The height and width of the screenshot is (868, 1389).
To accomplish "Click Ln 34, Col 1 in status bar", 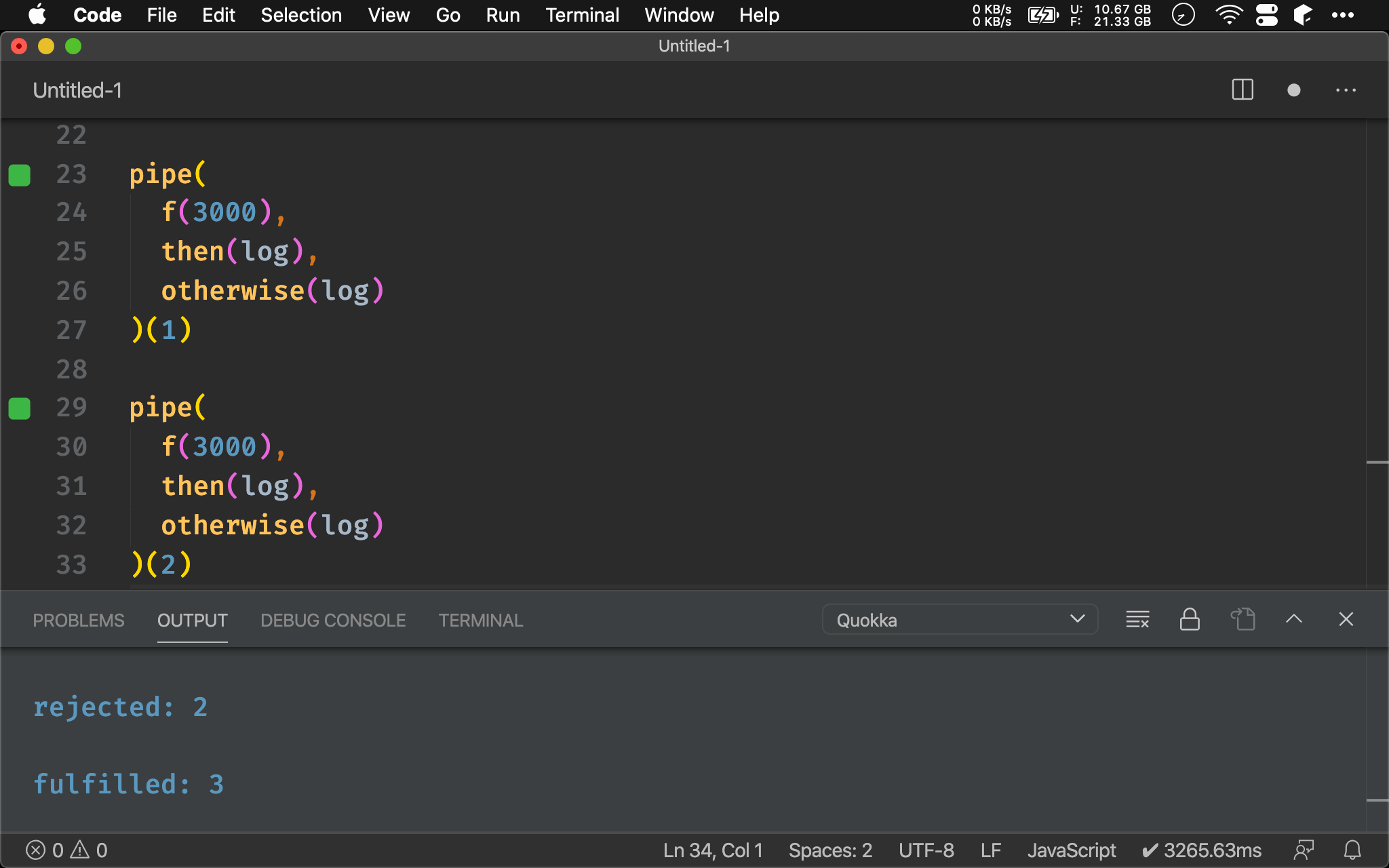I will [713, 850].
